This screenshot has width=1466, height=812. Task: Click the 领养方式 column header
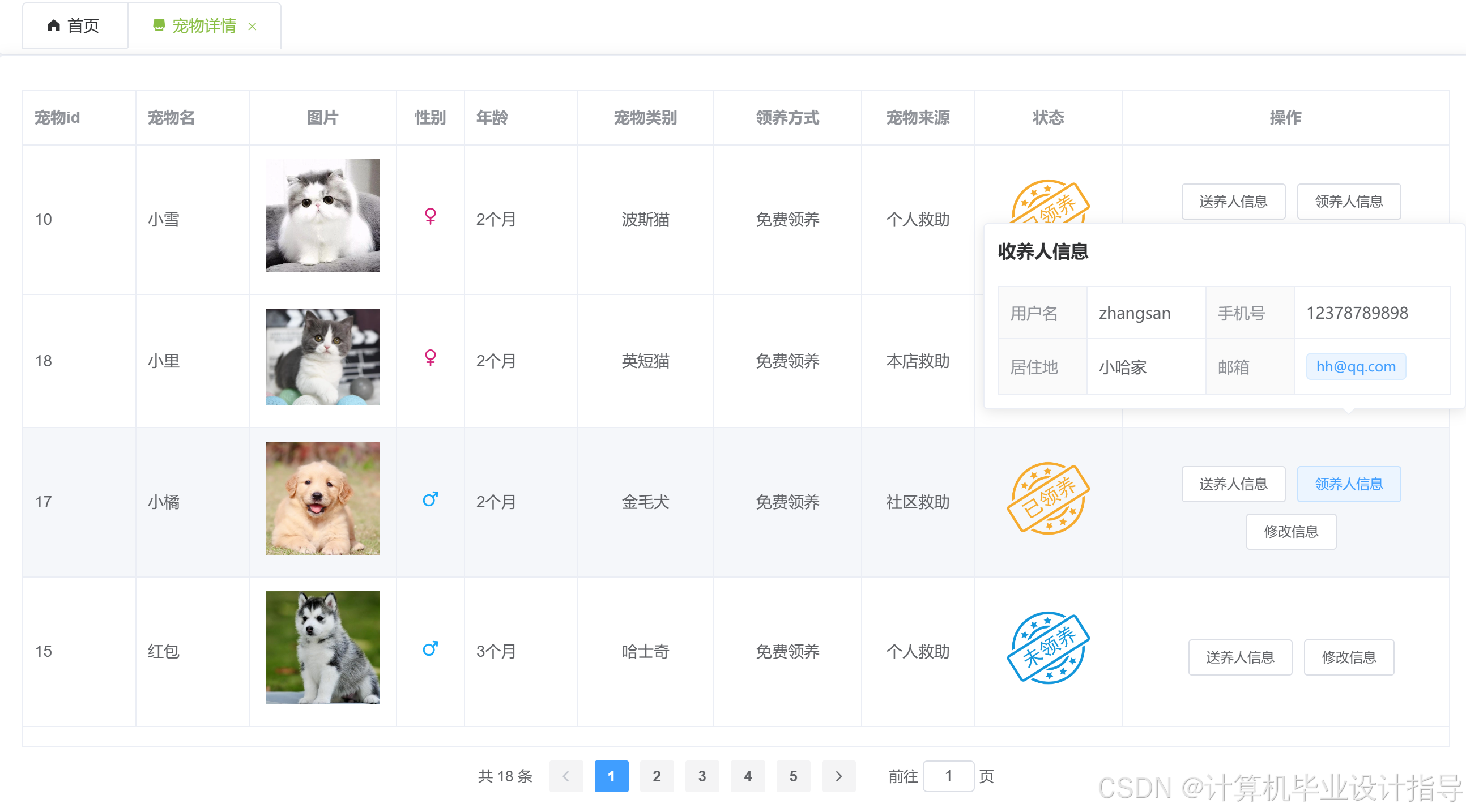coord(787,118)
